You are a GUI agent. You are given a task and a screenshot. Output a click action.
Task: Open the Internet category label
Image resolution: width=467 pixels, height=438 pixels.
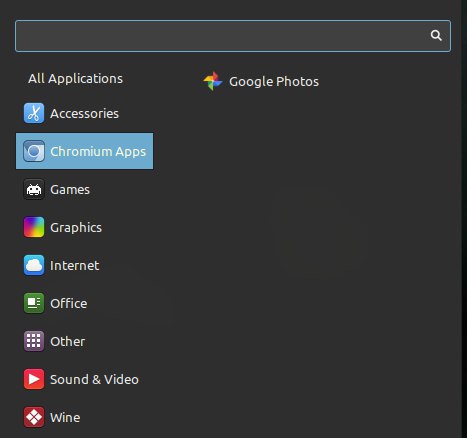[75, 266]
